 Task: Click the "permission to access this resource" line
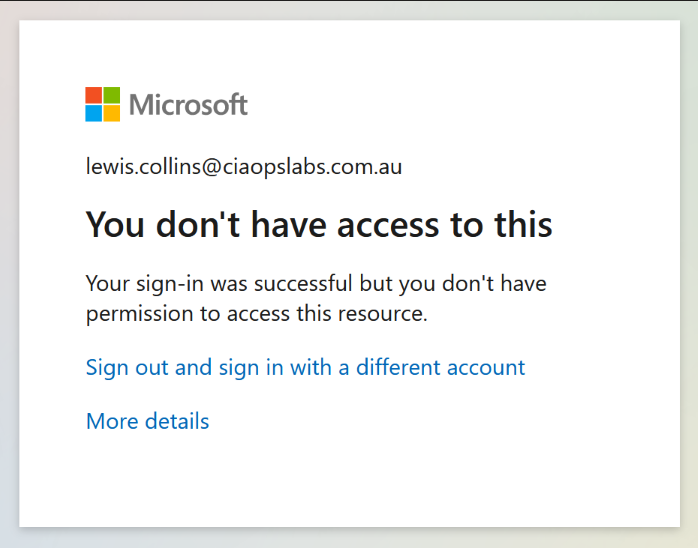coord(257,314)
